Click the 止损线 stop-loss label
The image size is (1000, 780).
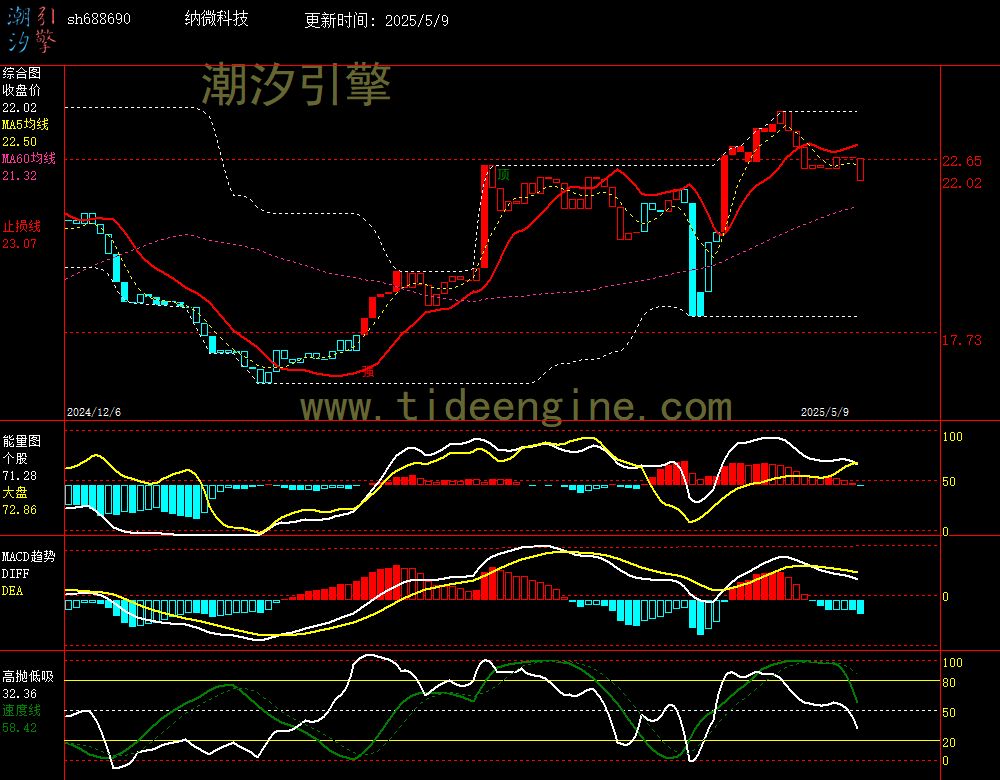click(x=22, y=226)
